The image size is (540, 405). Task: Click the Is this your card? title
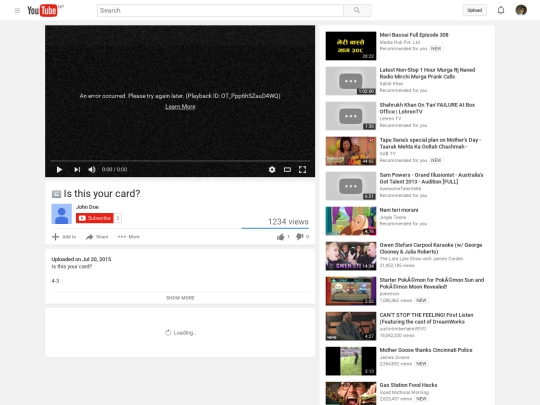coord(102,194)
